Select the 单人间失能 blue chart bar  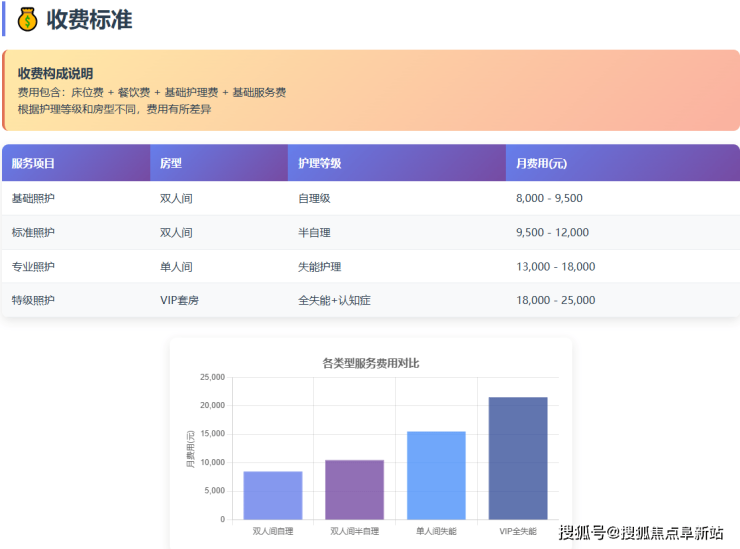click(436, 475)
